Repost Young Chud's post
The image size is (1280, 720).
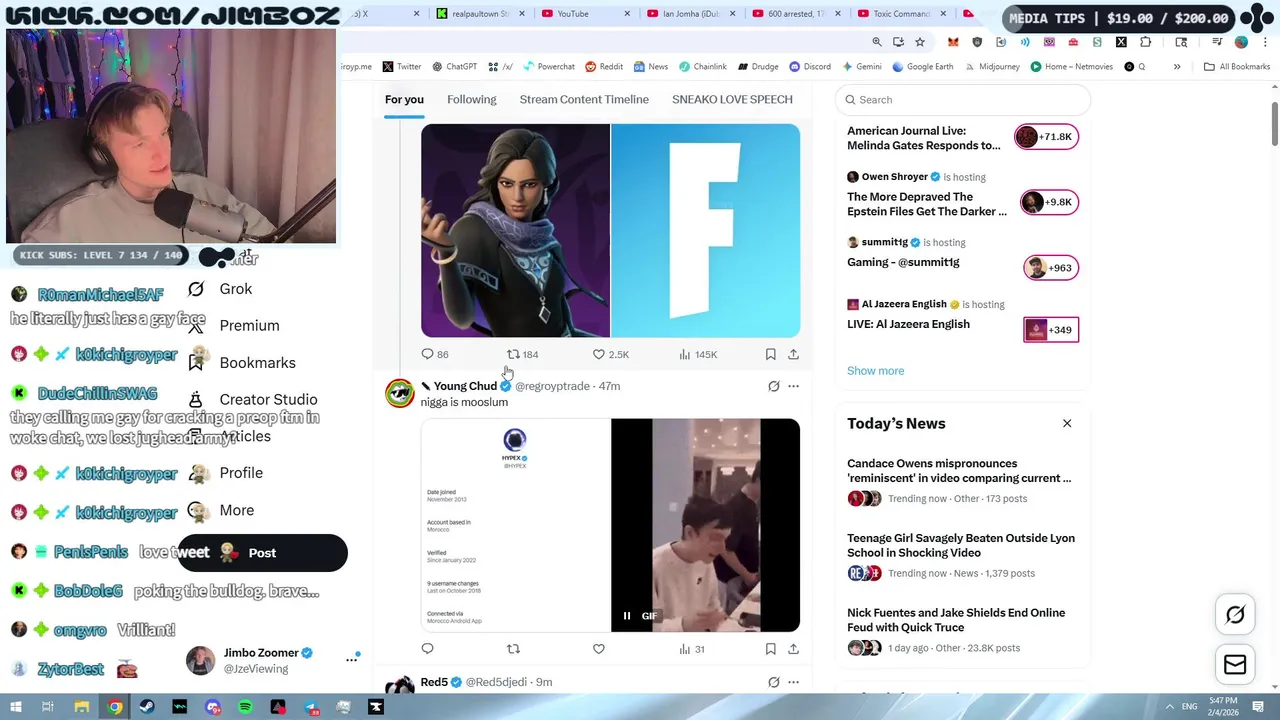[513, 649]
